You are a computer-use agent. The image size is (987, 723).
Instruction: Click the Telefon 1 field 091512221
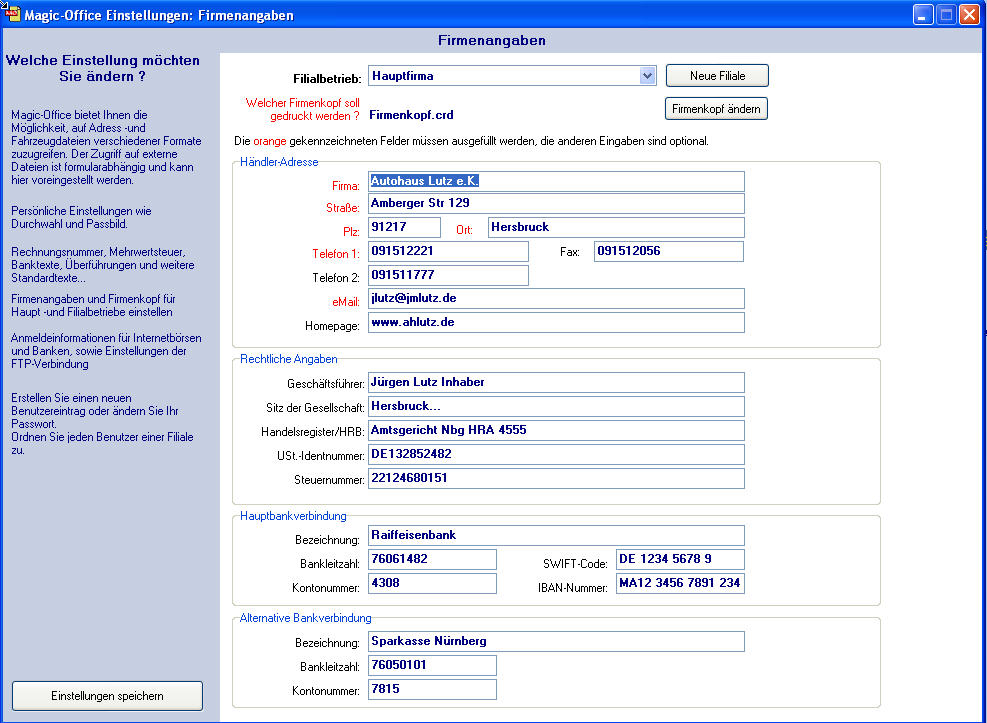click(448, 251)
